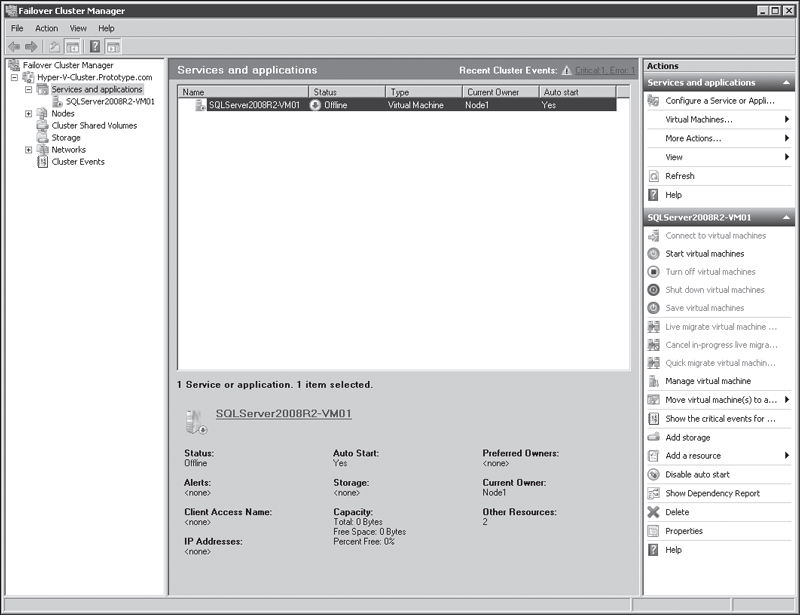The width and height of the screenshot is (800, 615).
Task: Click the Refresh icon in Actions
Action: [x=654, y=176]
